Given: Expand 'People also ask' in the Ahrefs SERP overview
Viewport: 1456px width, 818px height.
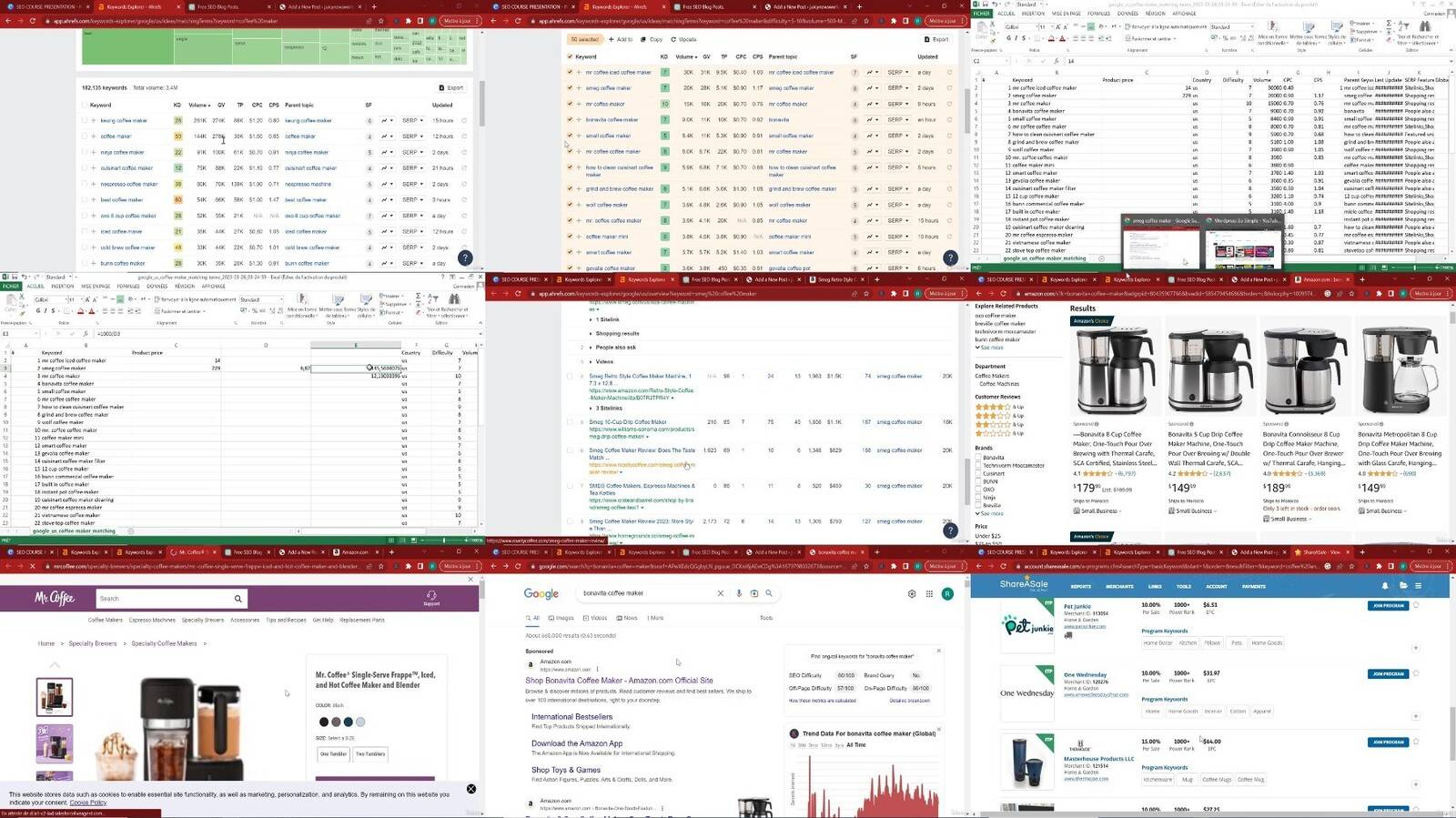Looking at the screenshot, I should 613,347.
